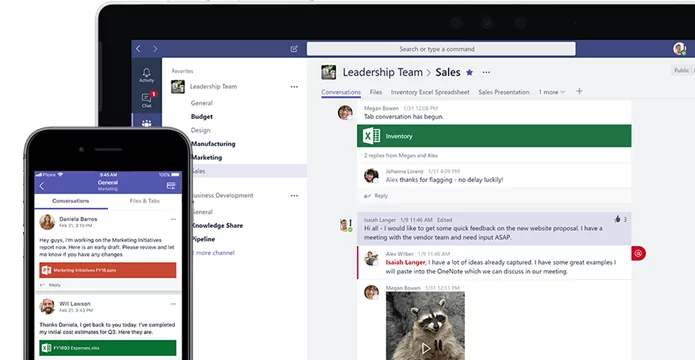
Task: Open the Inventory Excel Spreadsheet tab
Action: [430, 92]
